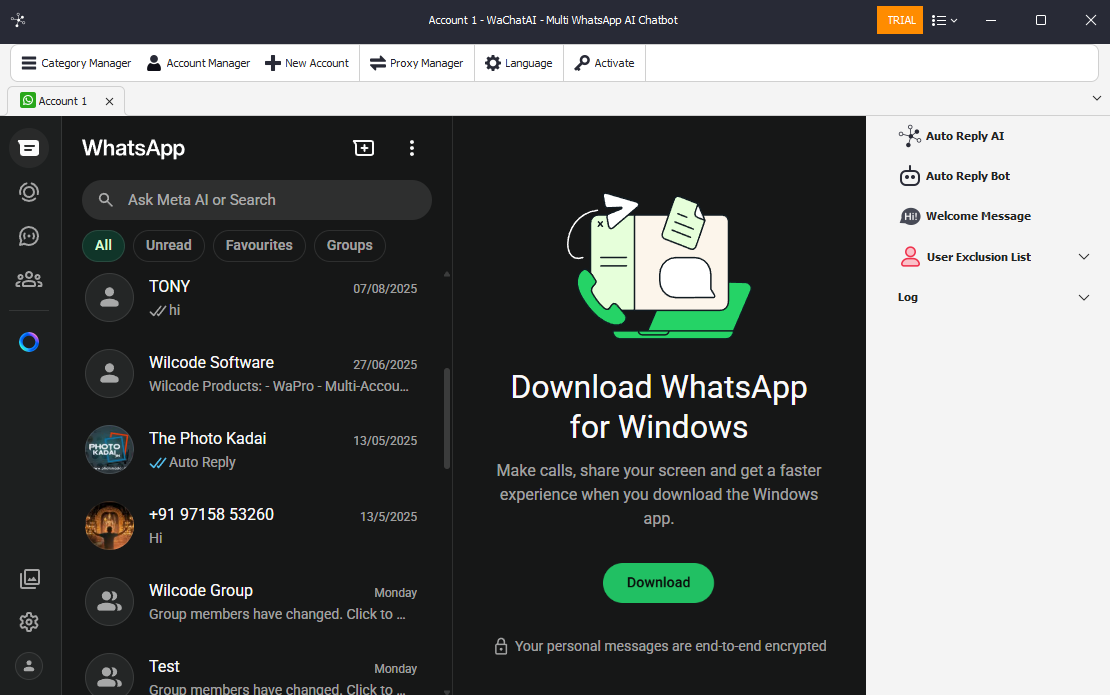Open the Channels icon
Image resolution: width=1110 pixels, height=695 pixels.
[x=28, y=236]
